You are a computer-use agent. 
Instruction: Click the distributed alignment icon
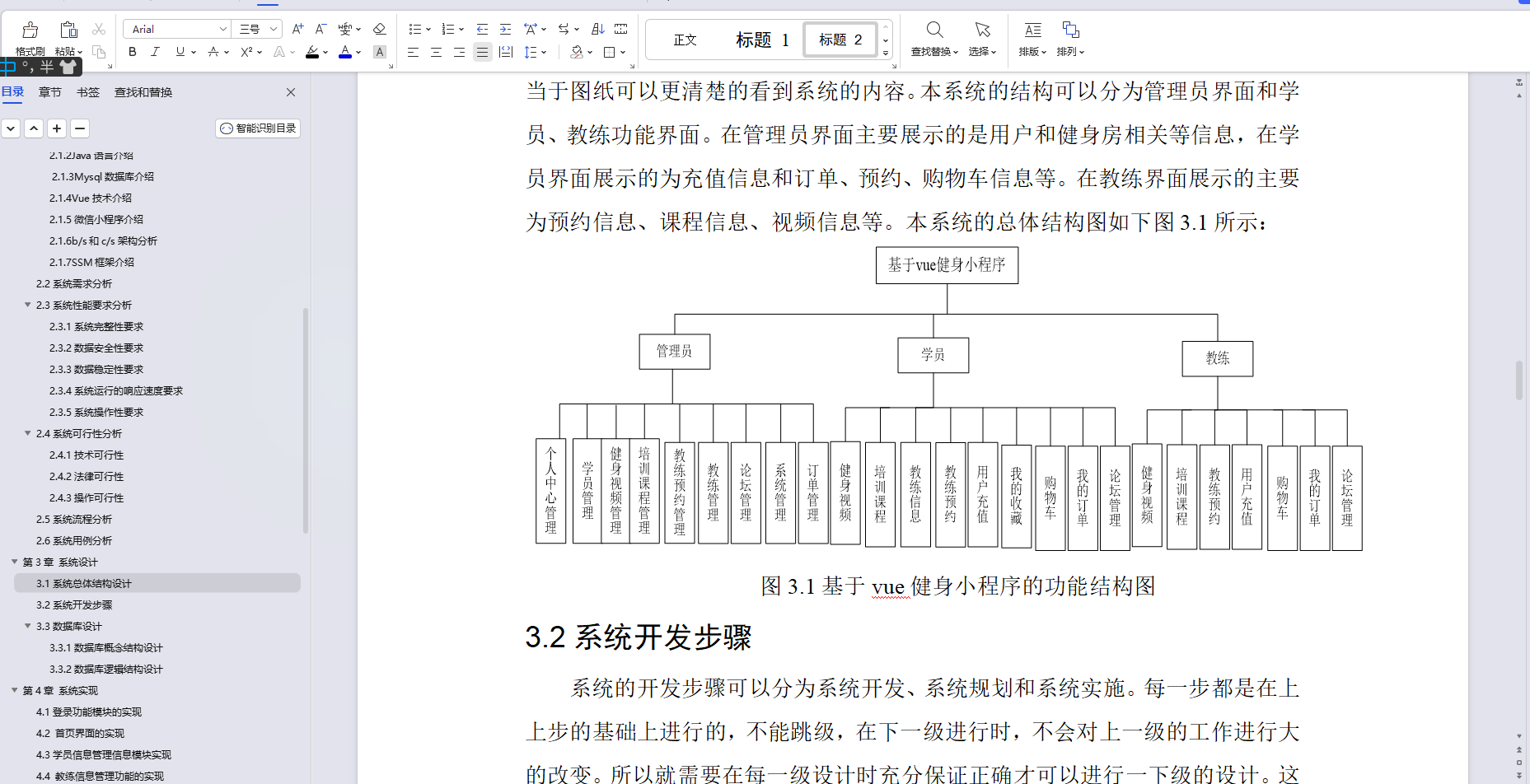tap(506, 52)
